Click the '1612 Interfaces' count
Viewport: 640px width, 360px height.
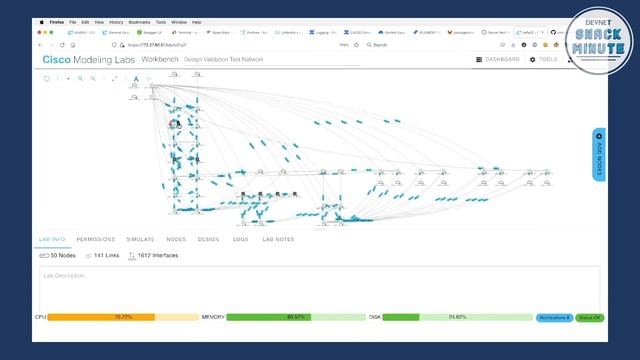pos(158,256)
